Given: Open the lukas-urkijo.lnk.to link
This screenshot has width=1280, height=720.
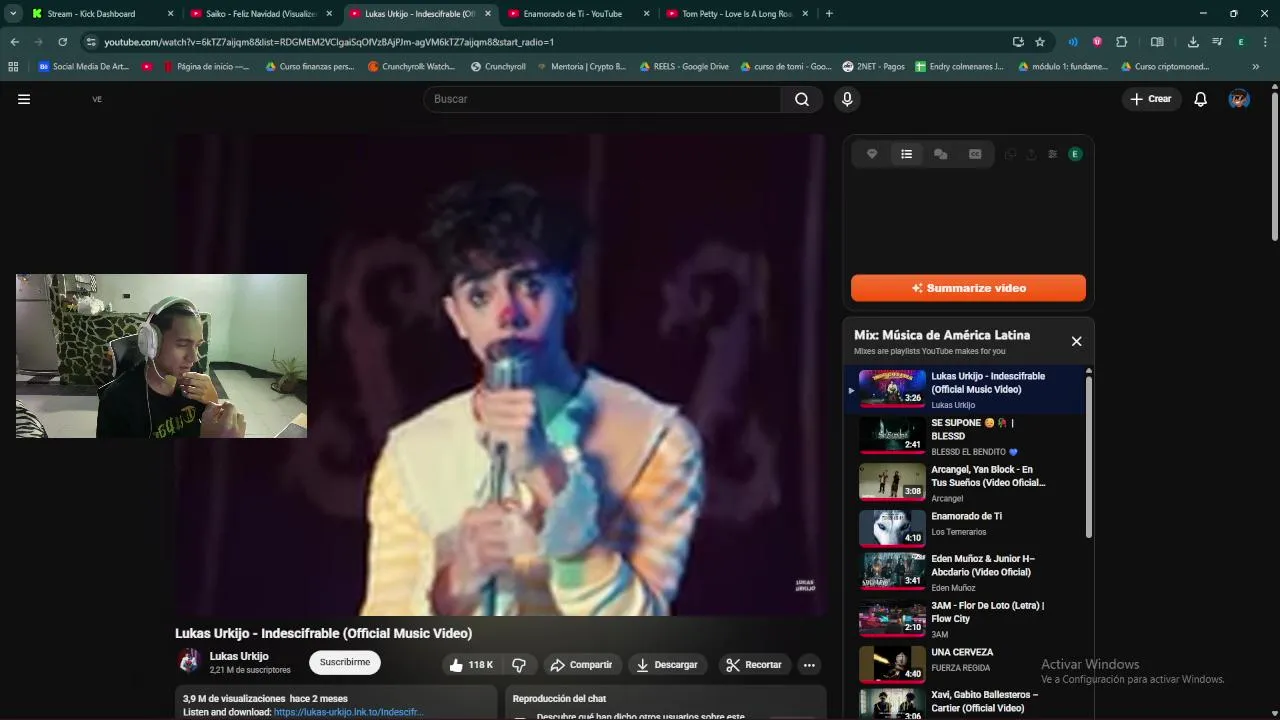Looking at the screenshot, I should click(348, 712).
